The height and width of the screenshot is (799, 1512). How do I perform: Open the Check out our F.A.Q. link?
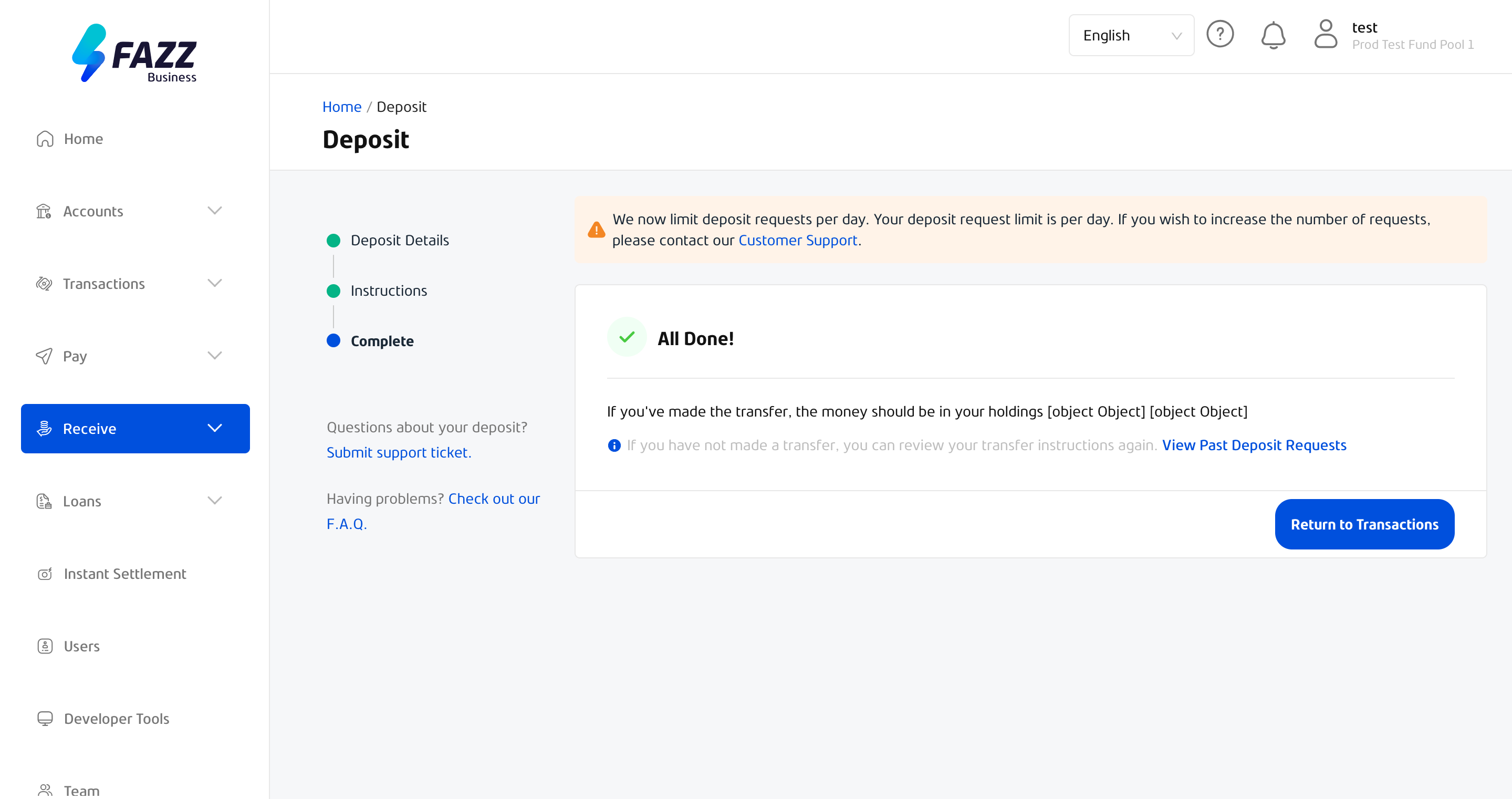point(433,511)
